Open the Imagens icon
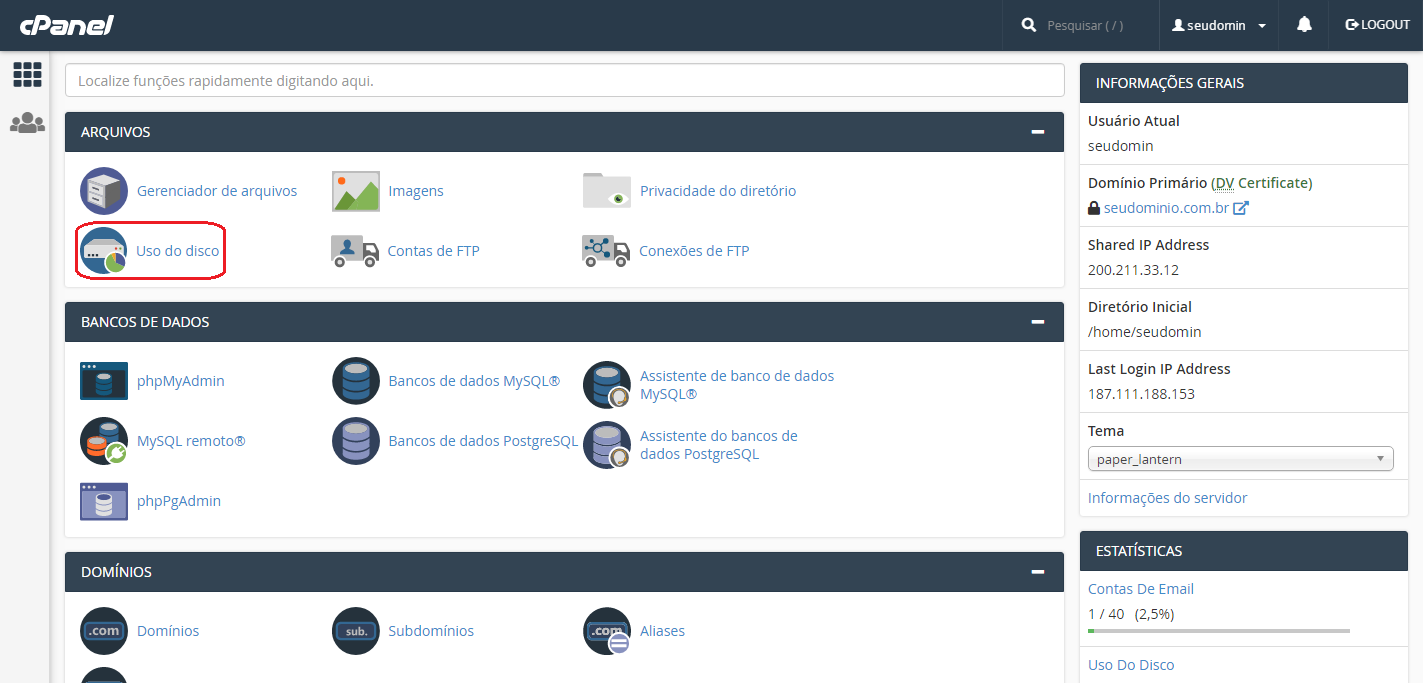The image size is (1423, 683). coord(356,191)
